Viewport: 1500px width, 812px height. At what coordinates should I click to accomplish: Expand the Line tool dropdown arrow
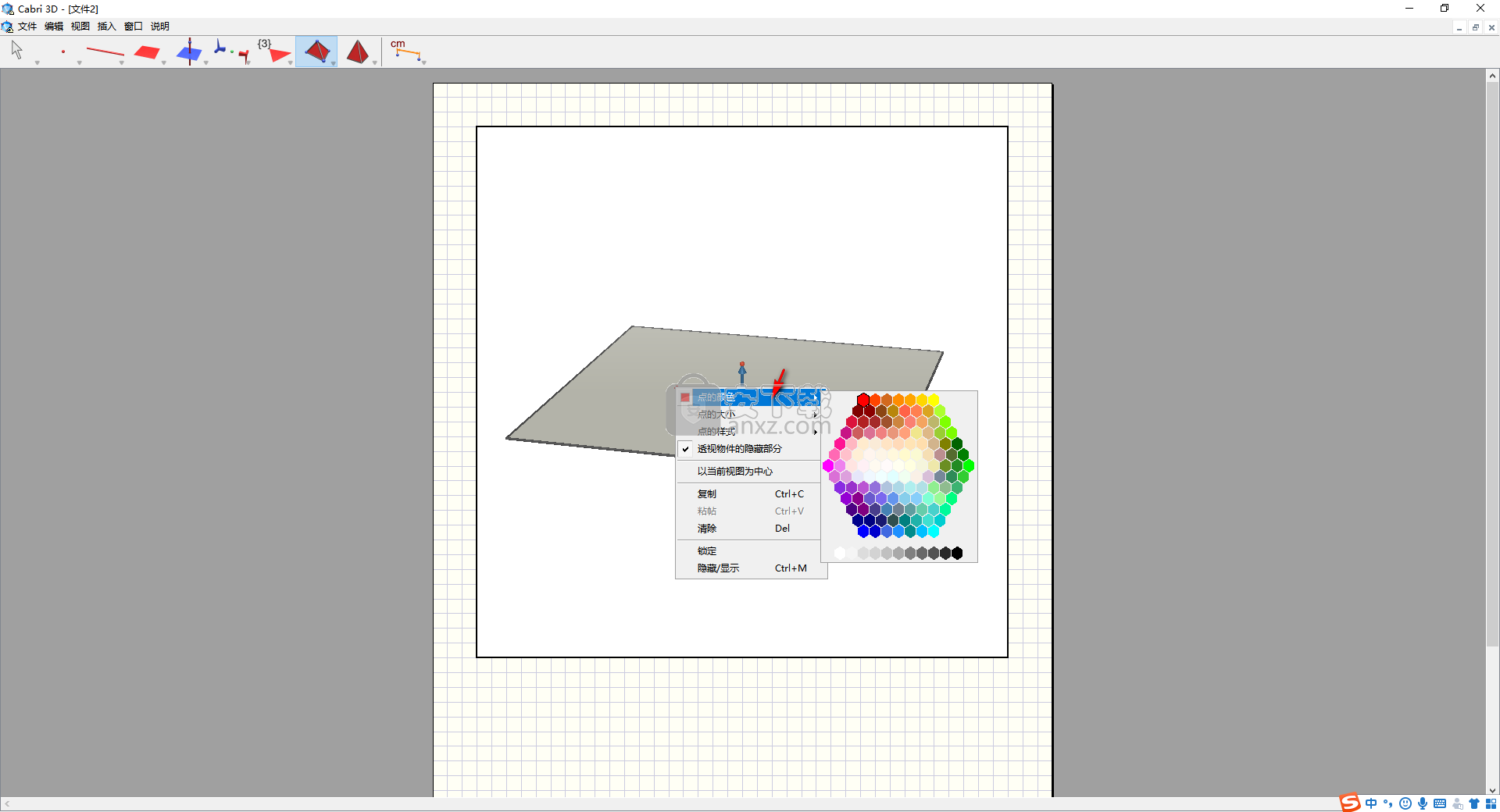click(x=121, y=62)
